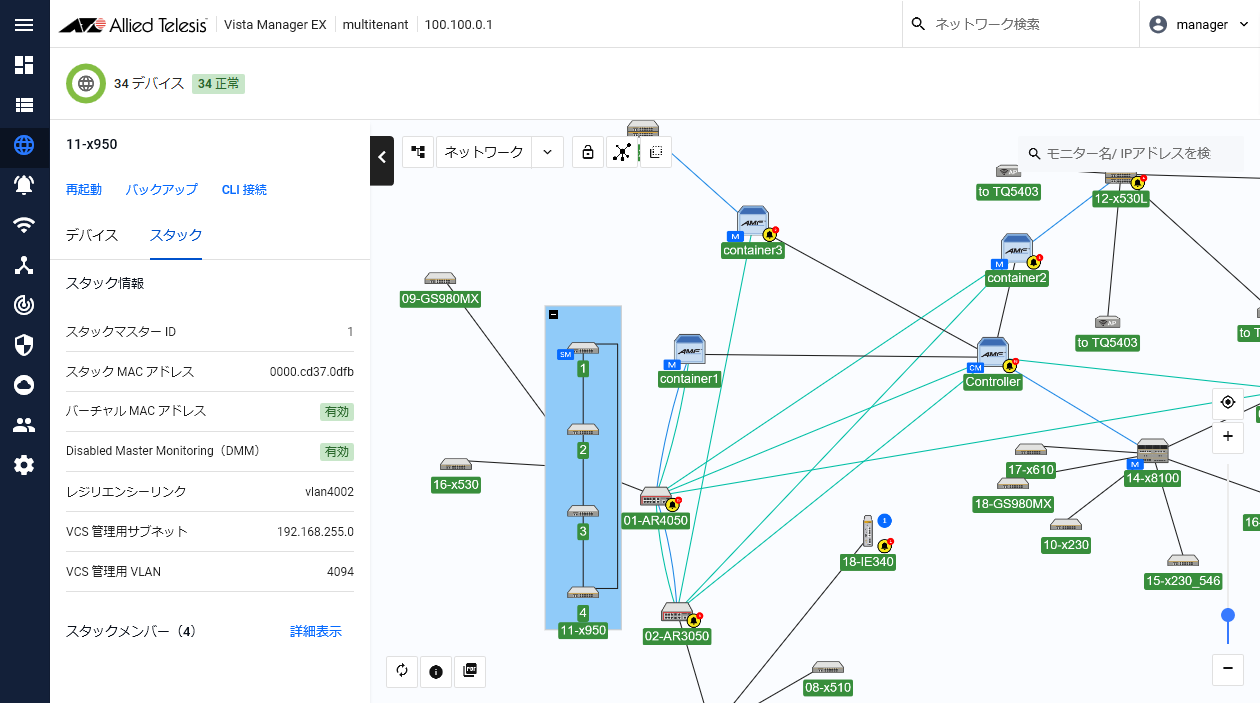The image size is (1260, 703).
Task: Switch to the デバイス tab
Action: click(92, 235)
